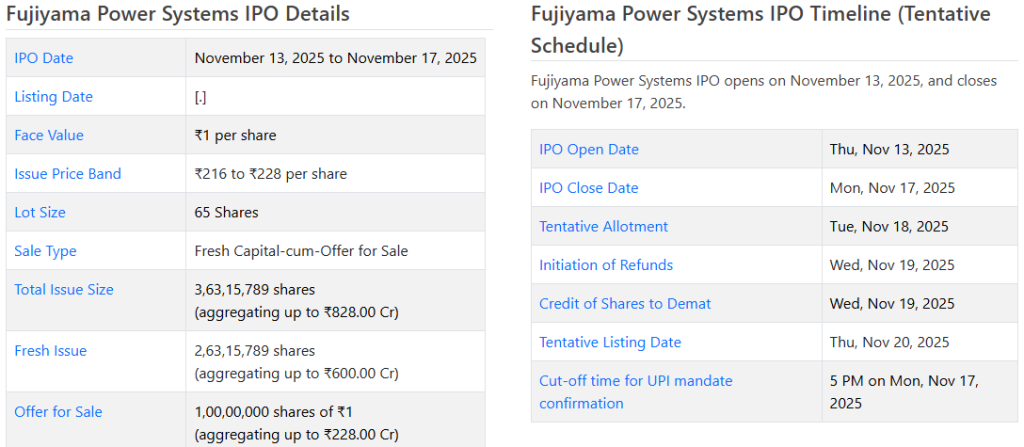This screenshot has height=447, width=1024.
Task: Click 'Fresh Capital-cum-Offer for Sale' text
Action: coord(301,251)
